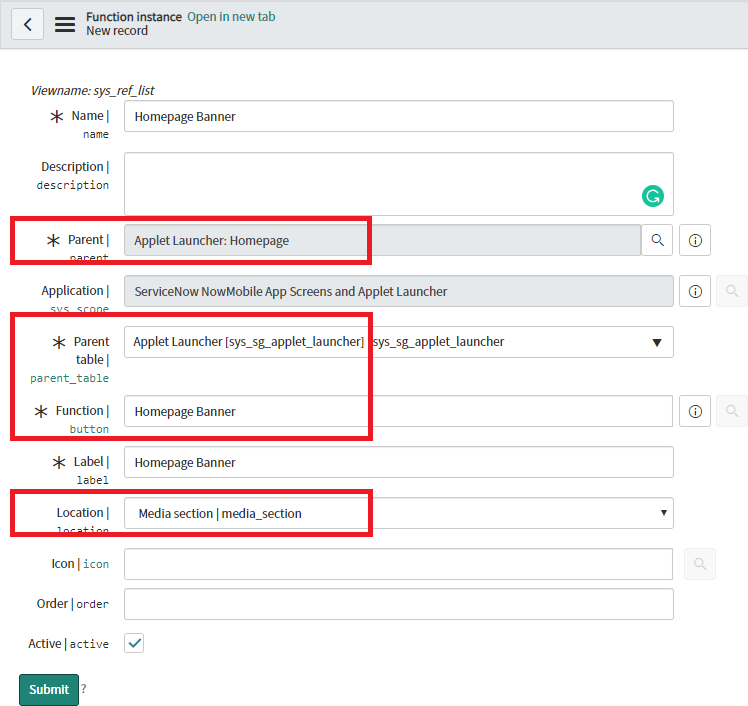The height and width of the screenshot is (706, 748).
Task: Click the 'button' field name under Function
Action: (x=89, y=429)
